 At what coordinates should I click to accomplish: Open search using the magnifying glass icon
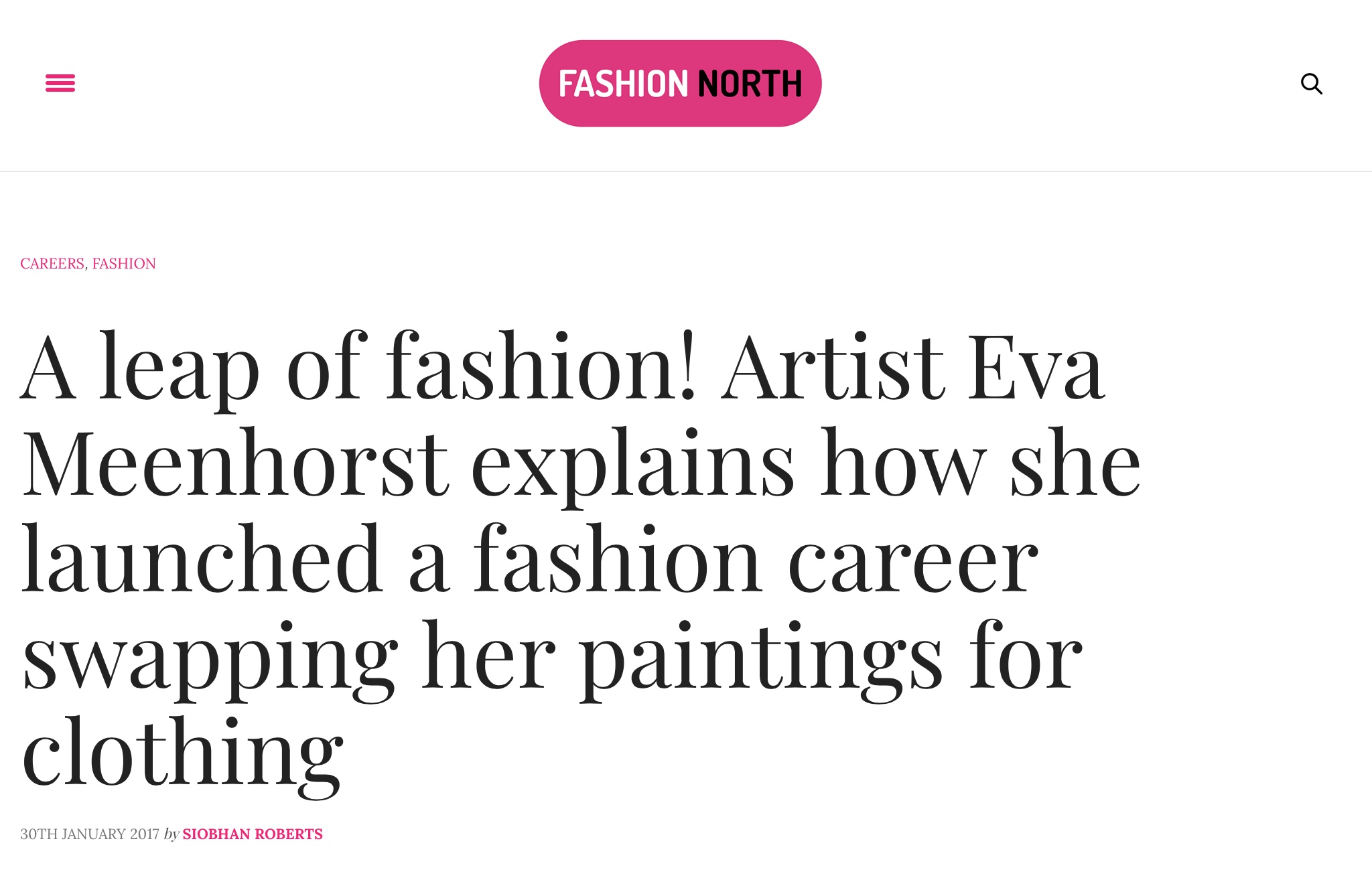1311,84
